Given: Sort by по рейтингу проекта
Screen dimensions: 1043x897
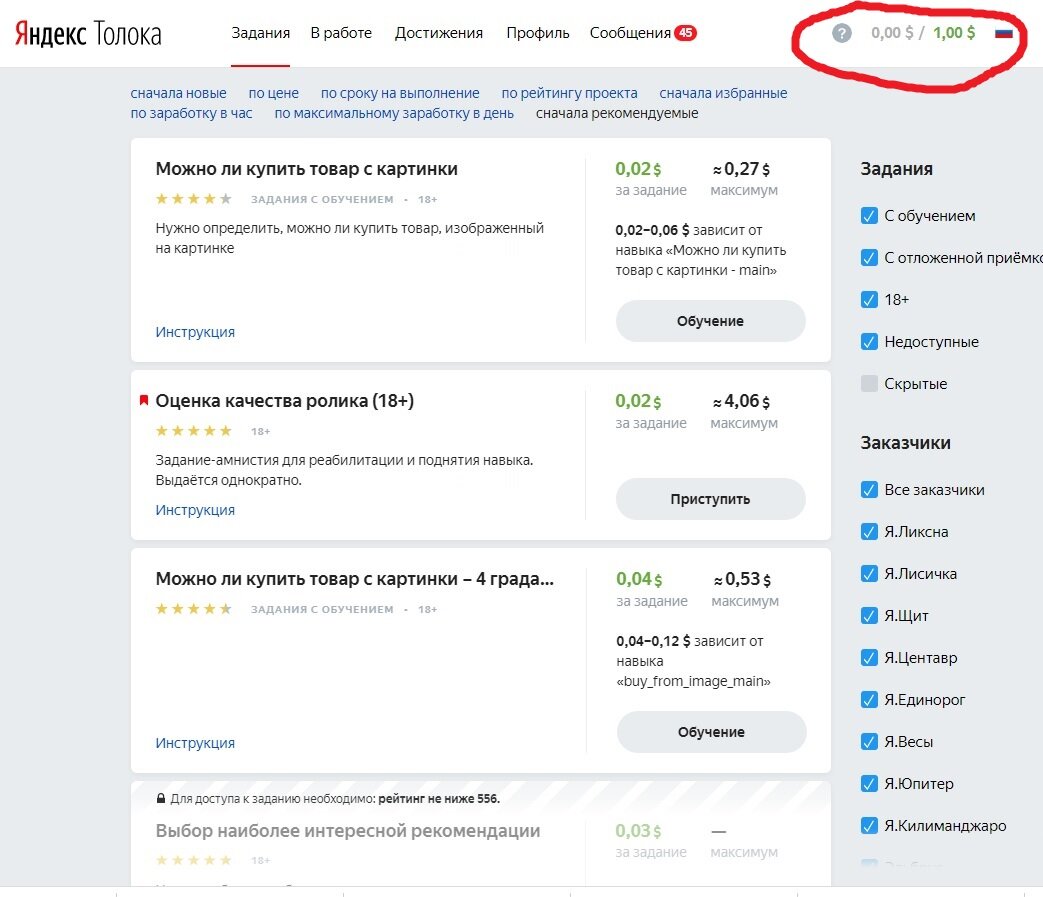Looking at the screenshot, I should pyautogui.click(x=569, y=93).
